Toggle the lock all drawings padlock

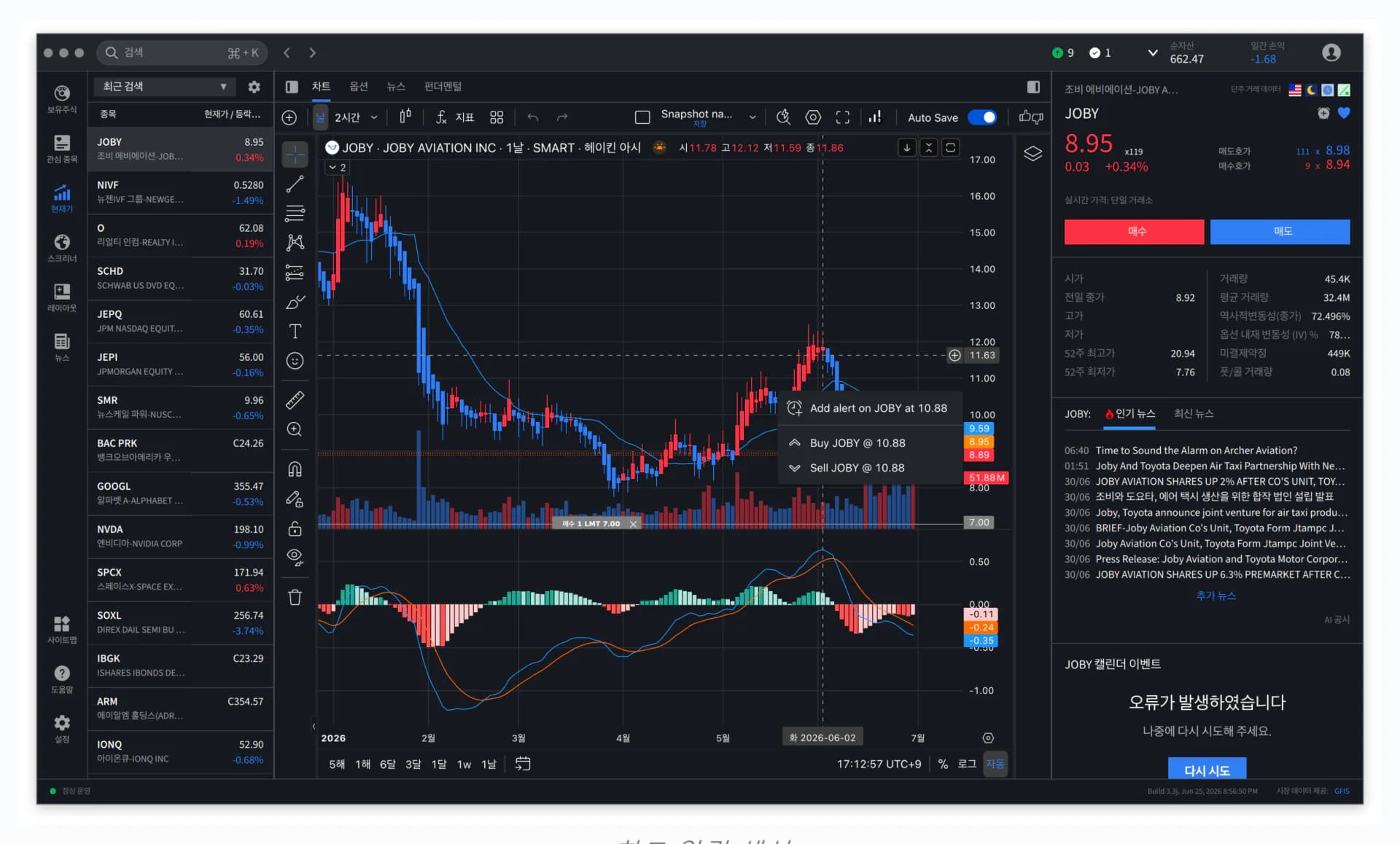pos(295,528)
